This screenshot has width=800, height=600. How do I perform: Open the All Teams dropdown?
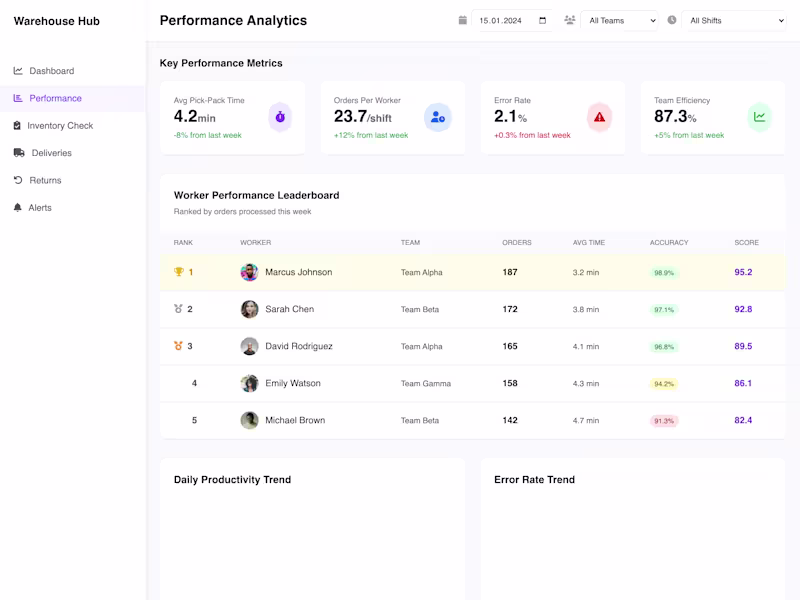point(619,19)
